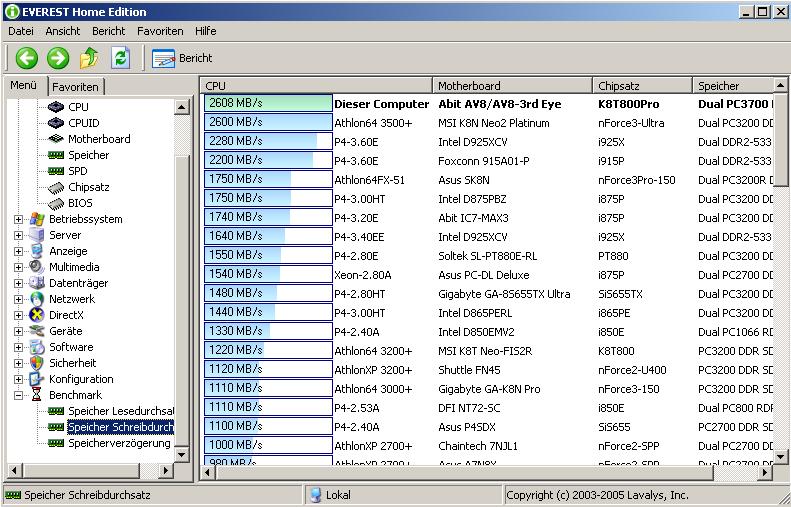This screenshot has height=507, width=791.
Task: Click the DirectX icon in the tree
Action: tap(36, 315)
